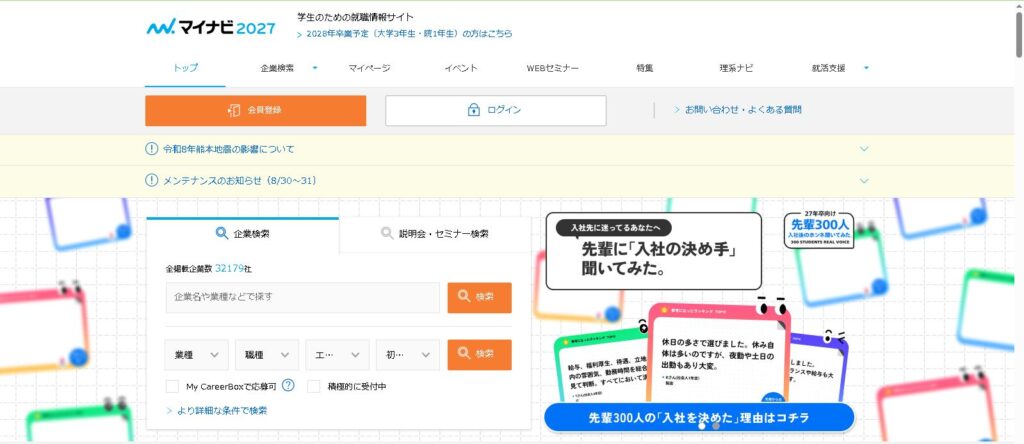Click the 32179 company count text

[229, 268]
